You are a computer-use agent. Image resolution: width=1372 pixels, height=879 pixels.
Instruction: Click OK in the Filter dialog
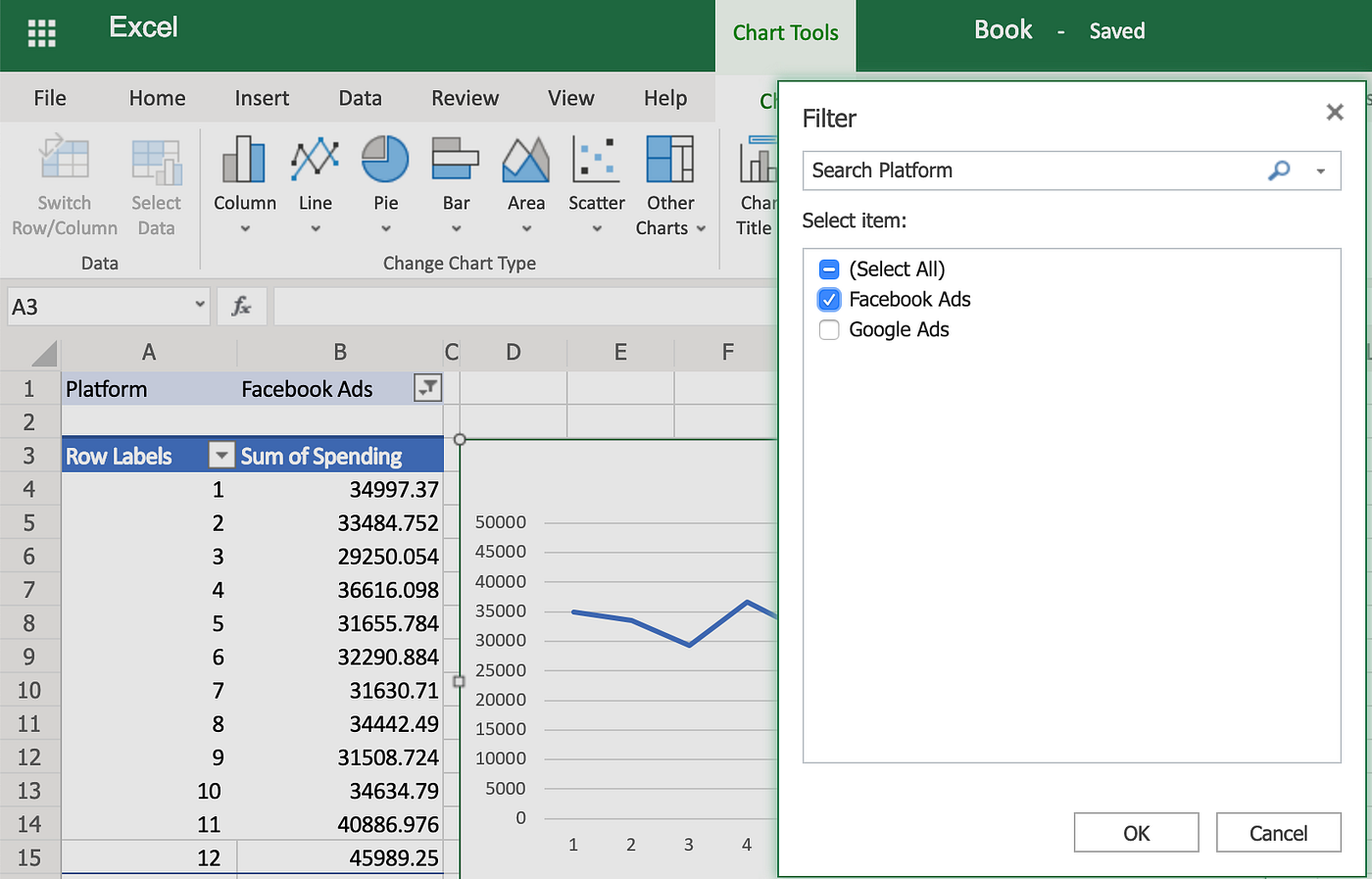tap(1136, 833)
